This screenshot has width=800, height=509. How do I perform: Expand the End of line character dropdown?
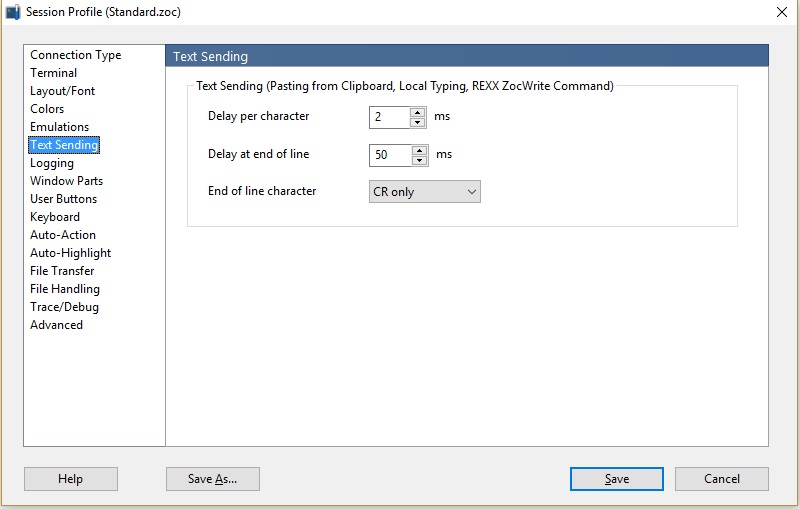pos(424,192)
